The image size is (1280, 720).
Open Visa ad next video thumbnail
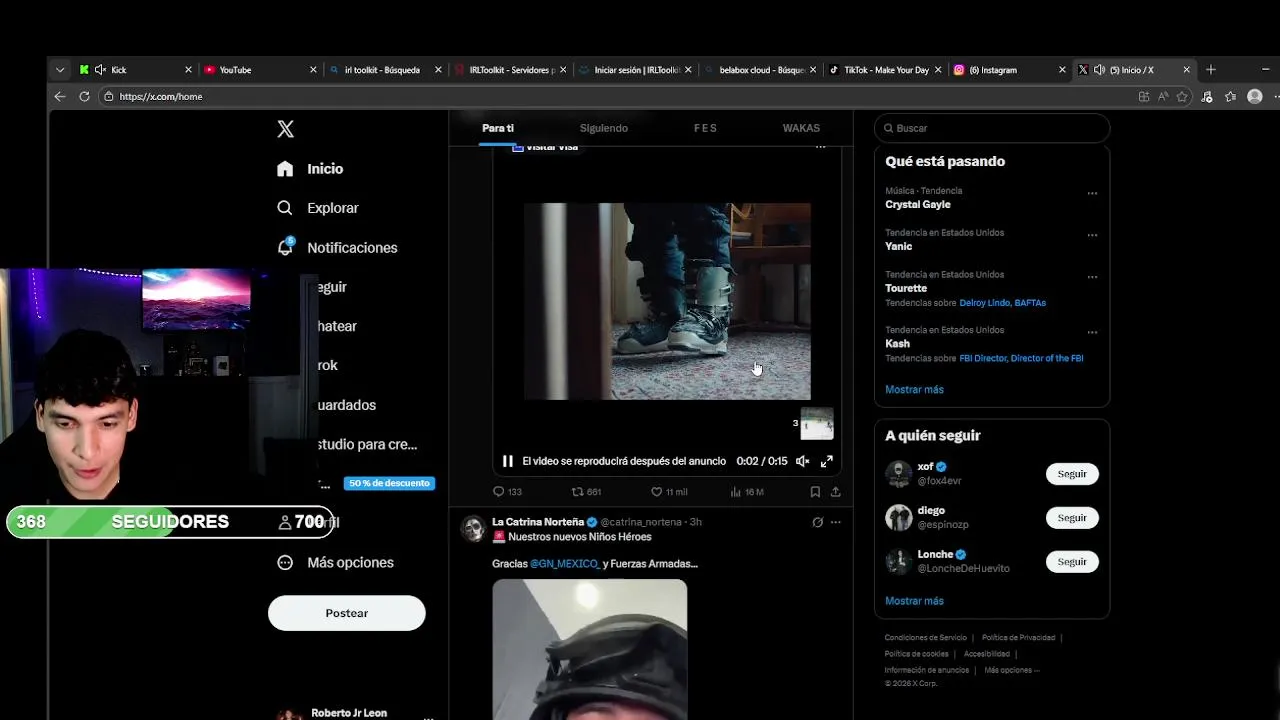(817, 424)
